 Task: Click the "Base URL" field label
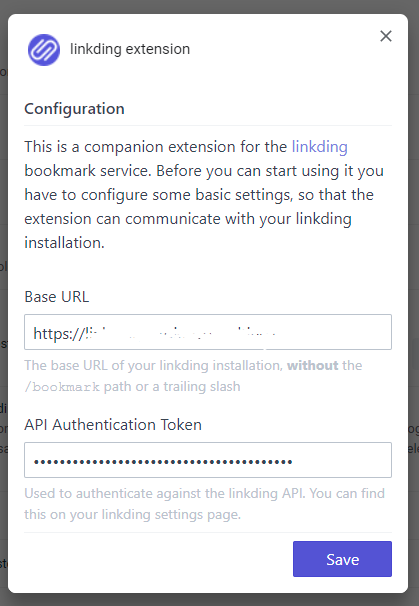click(57, 297)
